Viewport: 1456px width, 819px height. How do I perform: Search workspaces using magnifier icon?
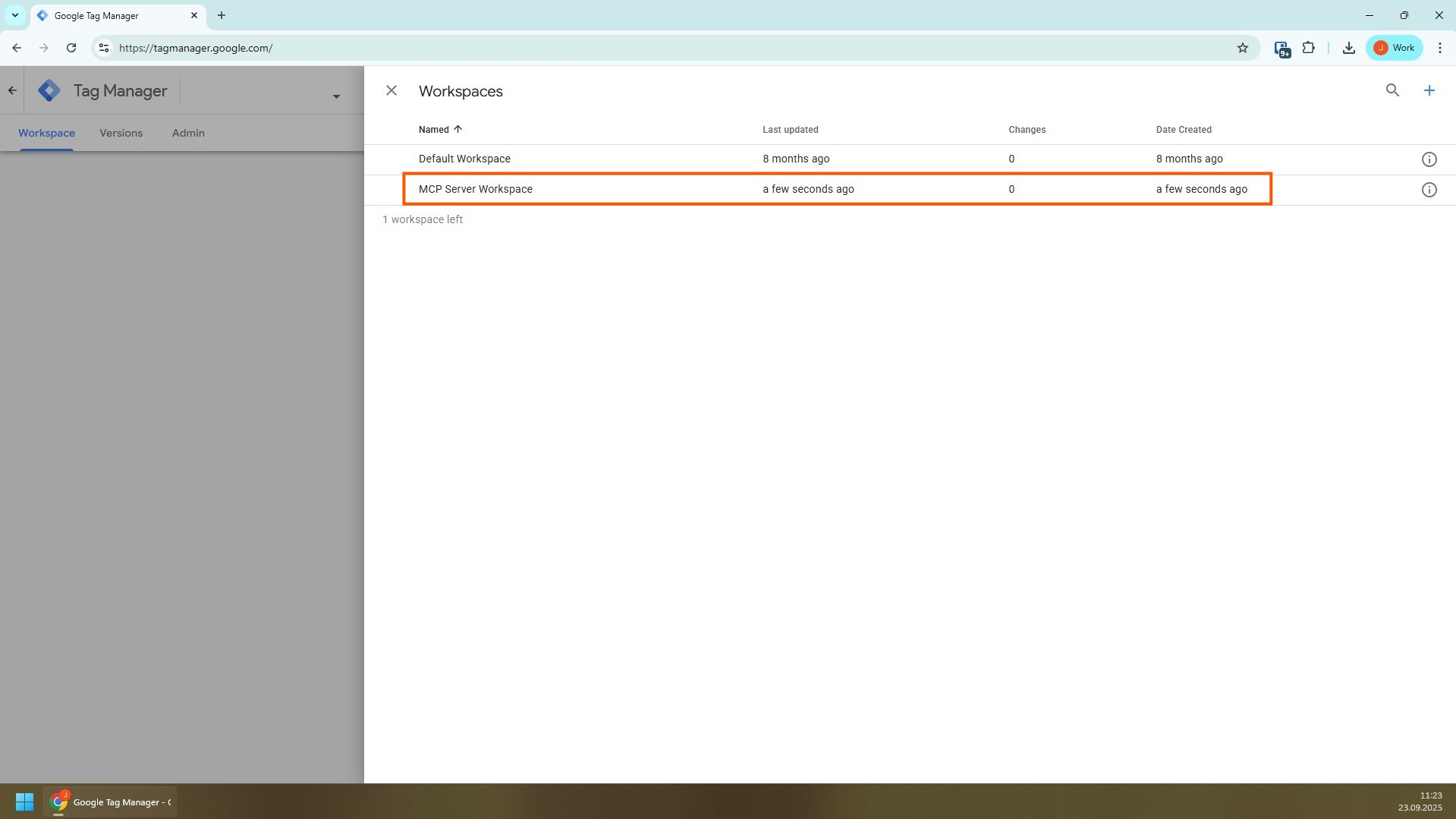1392,91
